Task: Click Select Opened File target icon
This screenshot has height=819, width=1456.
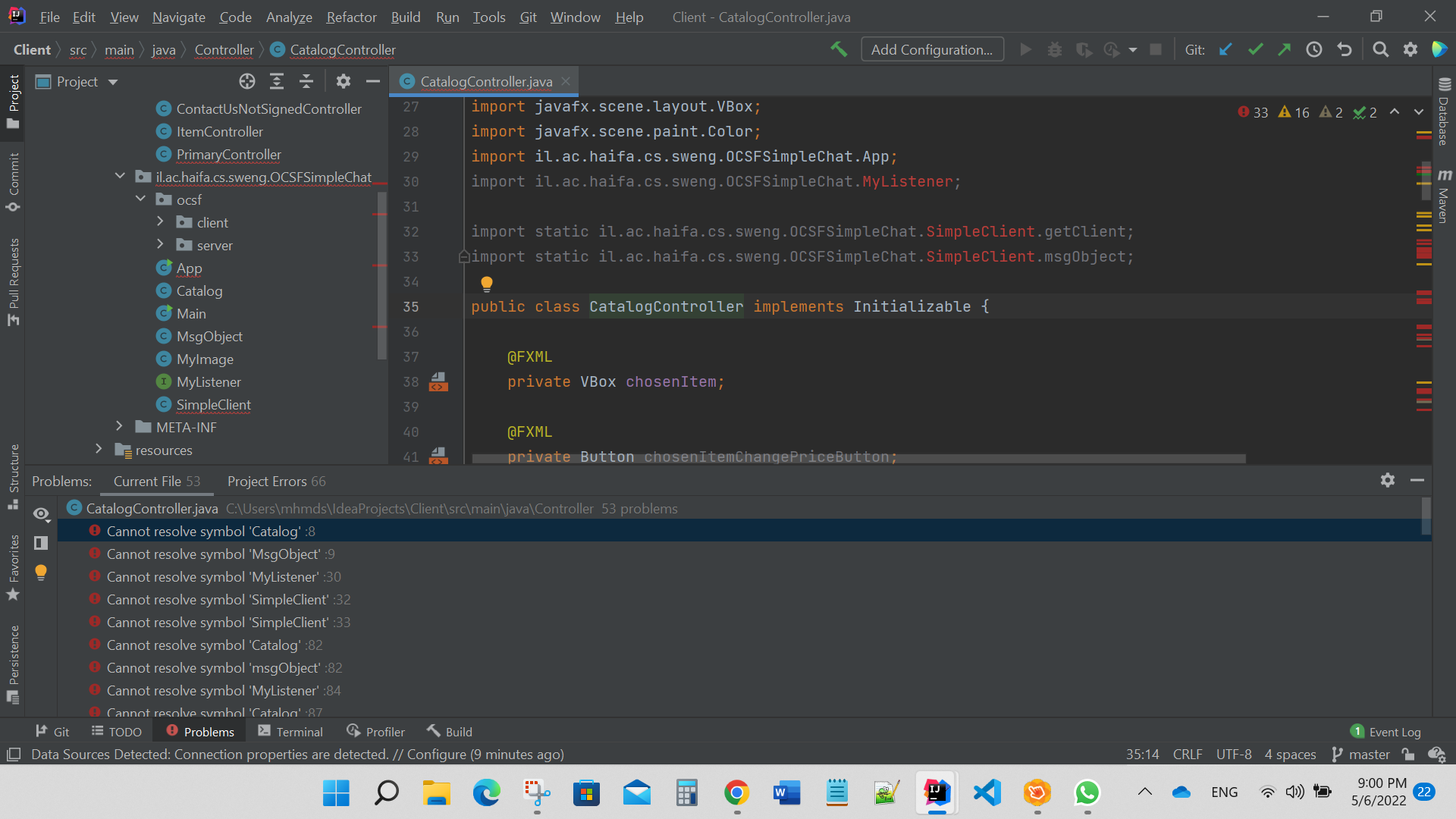Action: 247,81
